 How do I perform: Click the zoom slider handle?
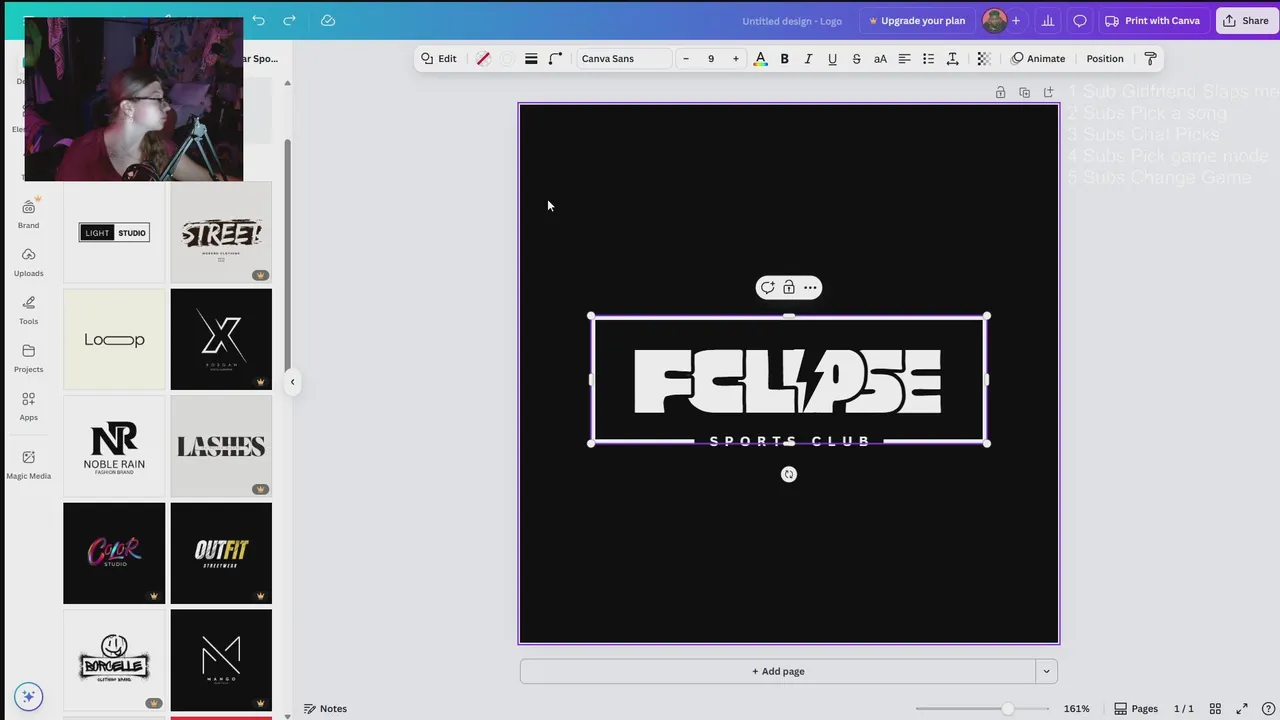point(1008,709)
